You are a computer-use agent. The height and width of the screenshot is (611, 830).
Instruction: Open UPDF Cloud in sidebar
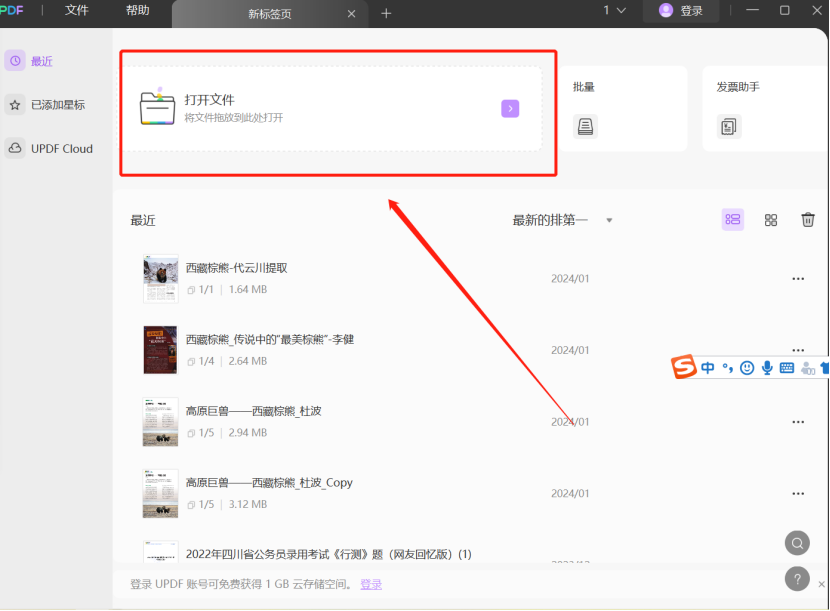click(50, 149)
